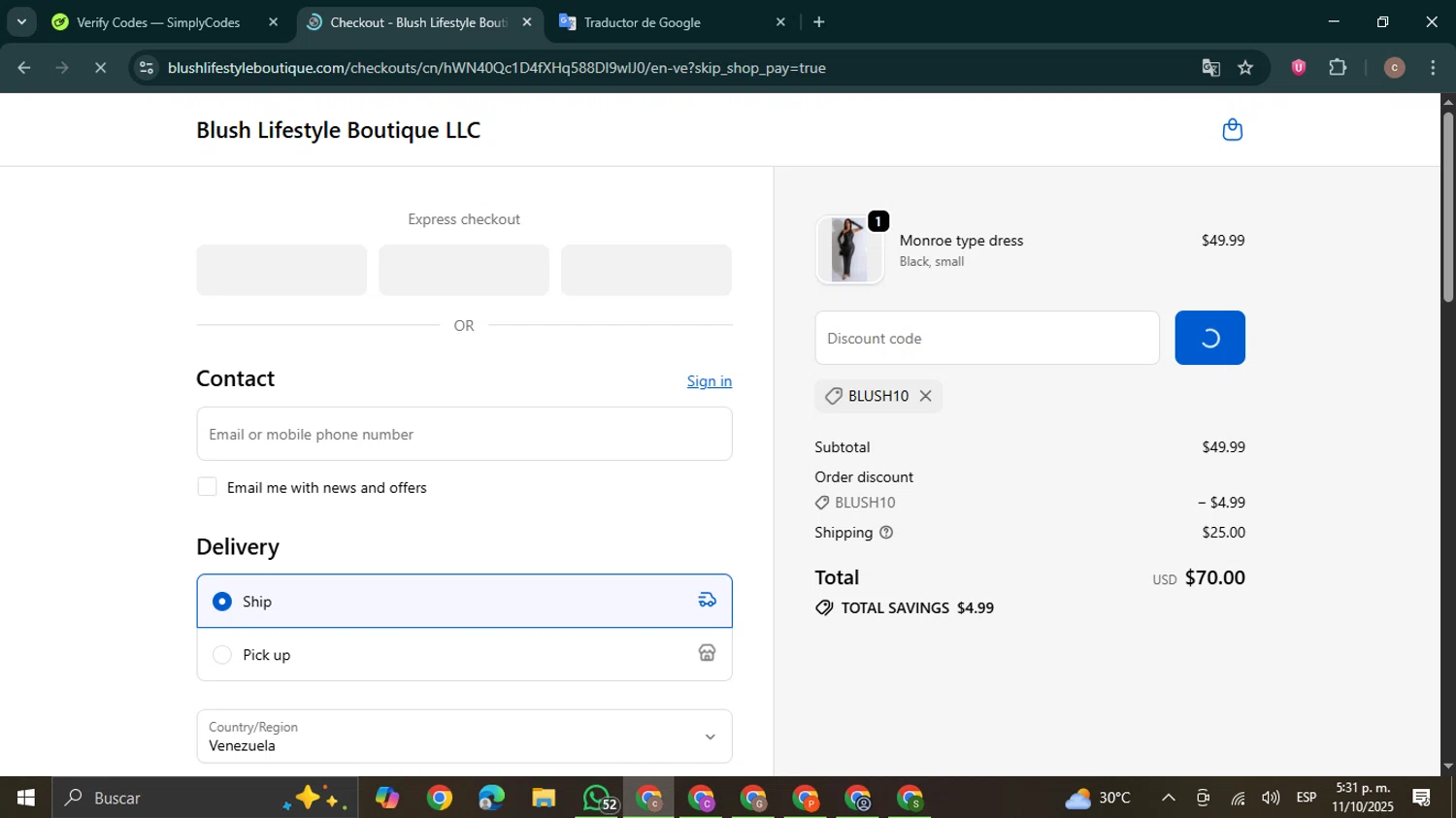The height and width of the screenshot is (818, 1456).
Task: Open the Chrome three-dot menu
Action: (x=1433, y=68)
